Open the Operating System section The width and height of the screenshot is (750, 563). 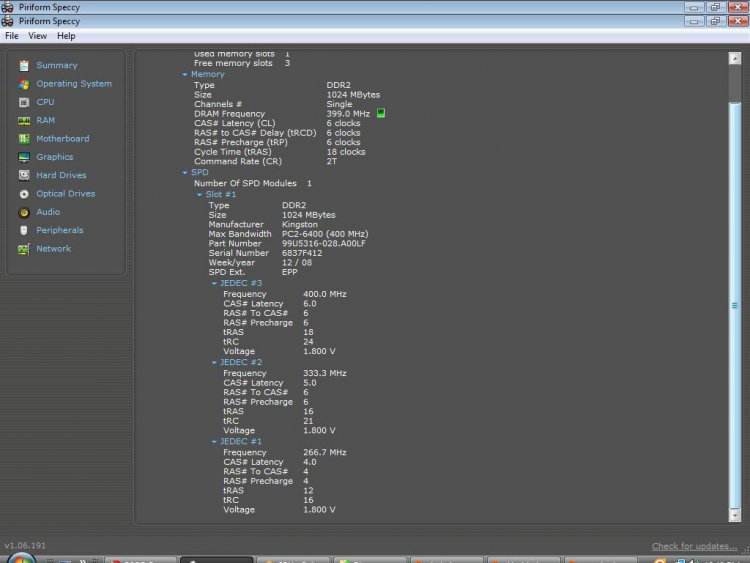click(74, 84)
